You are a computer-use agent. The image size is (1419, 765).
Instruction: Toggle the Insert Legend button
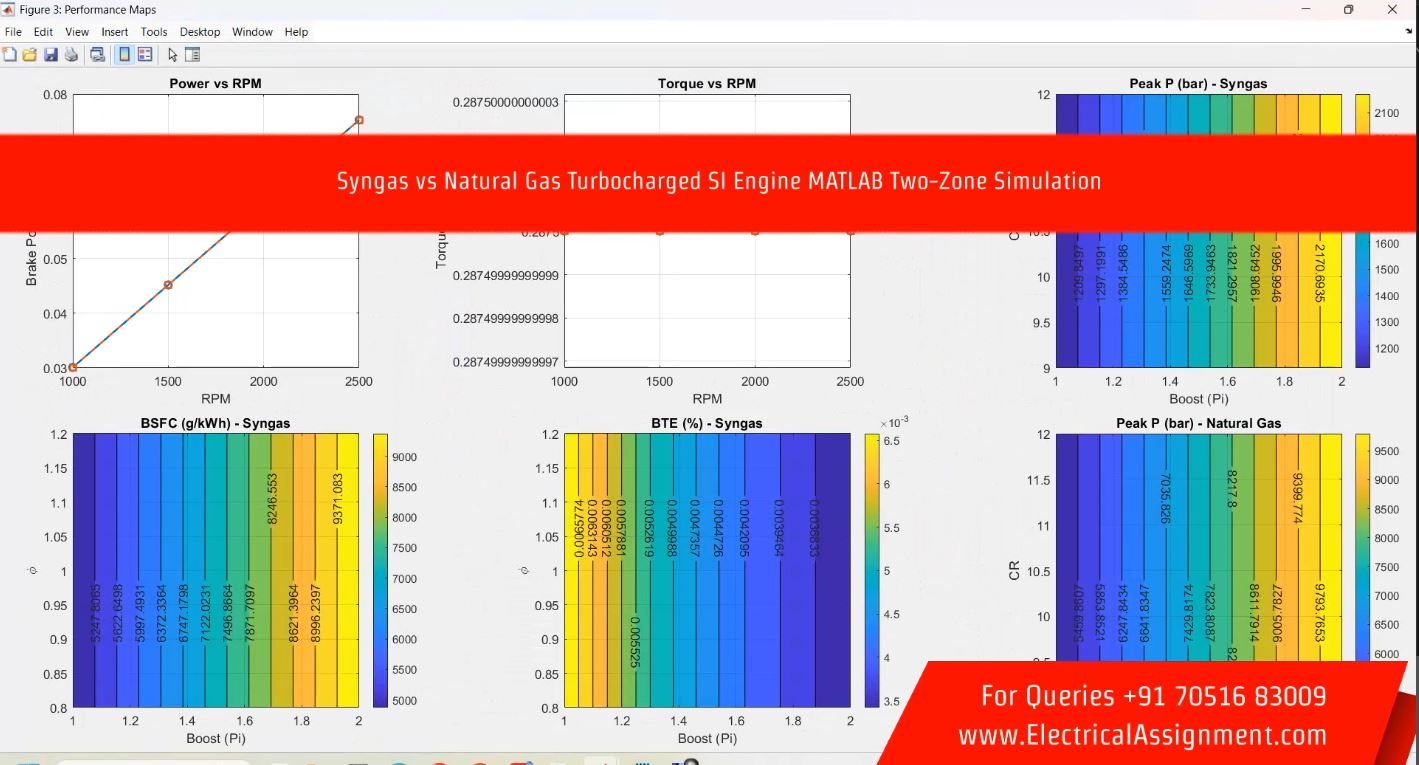145,55
